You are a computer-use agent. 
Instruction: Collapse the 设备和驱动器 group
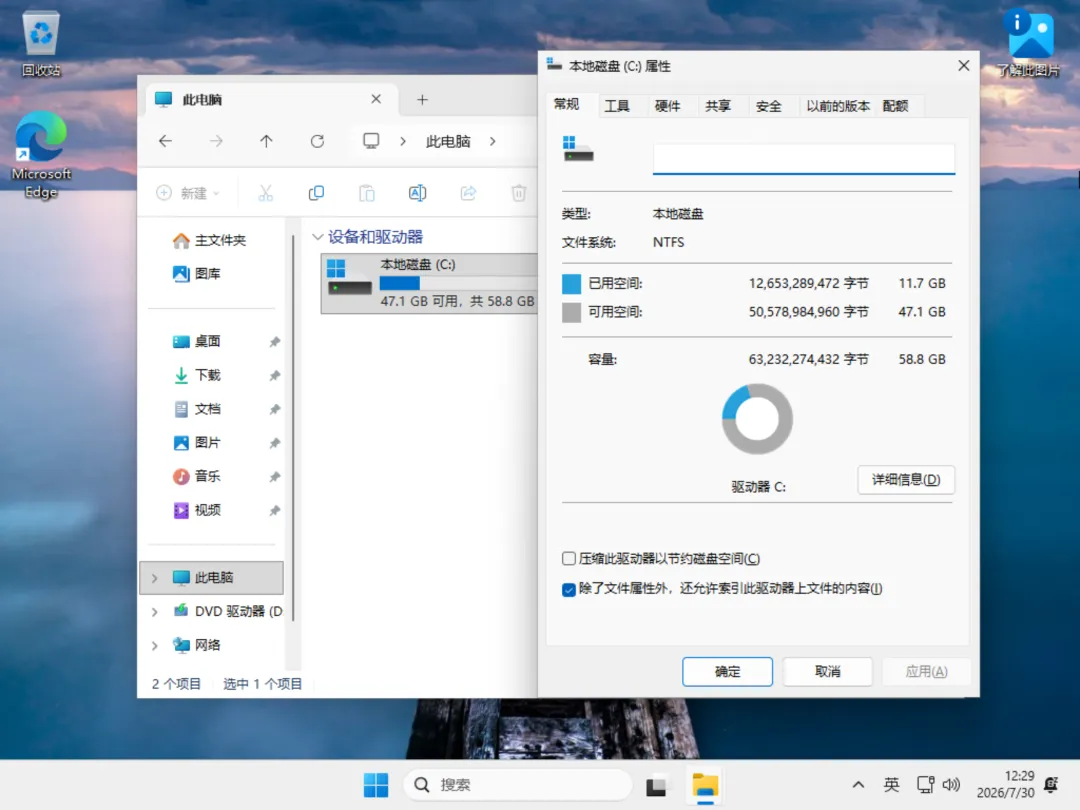coord(318,237)
